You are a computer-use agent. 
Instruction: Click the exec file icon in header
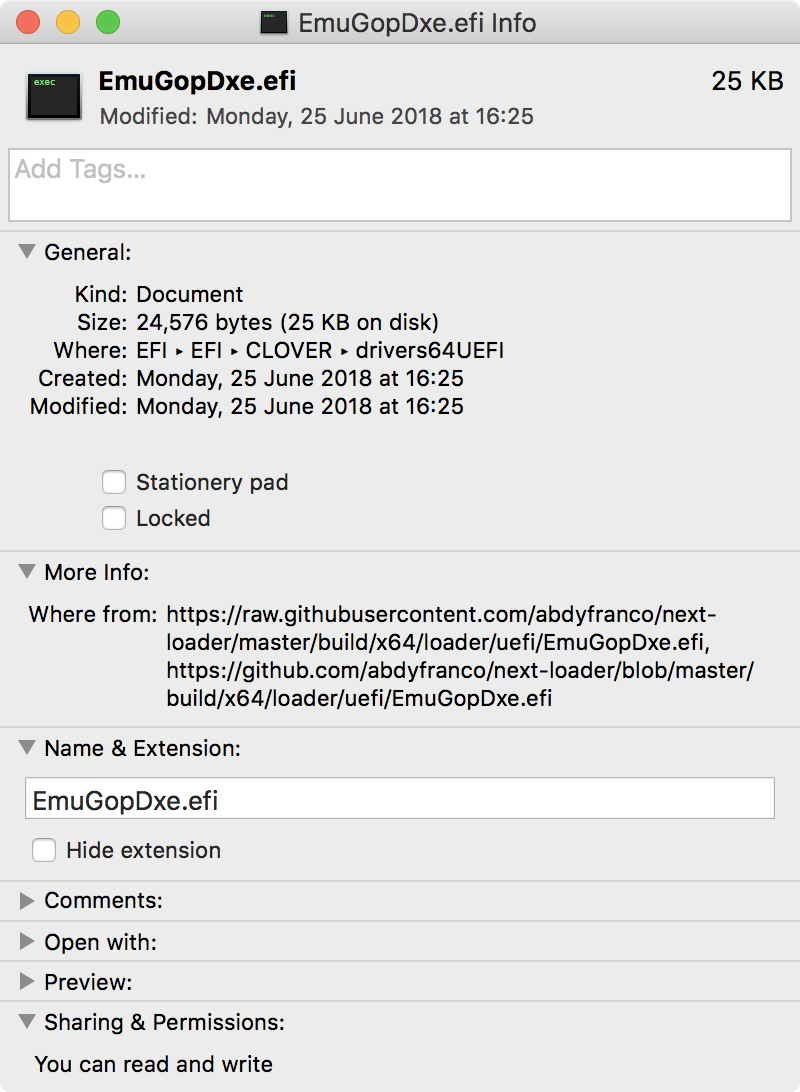(x=53, y=96)
